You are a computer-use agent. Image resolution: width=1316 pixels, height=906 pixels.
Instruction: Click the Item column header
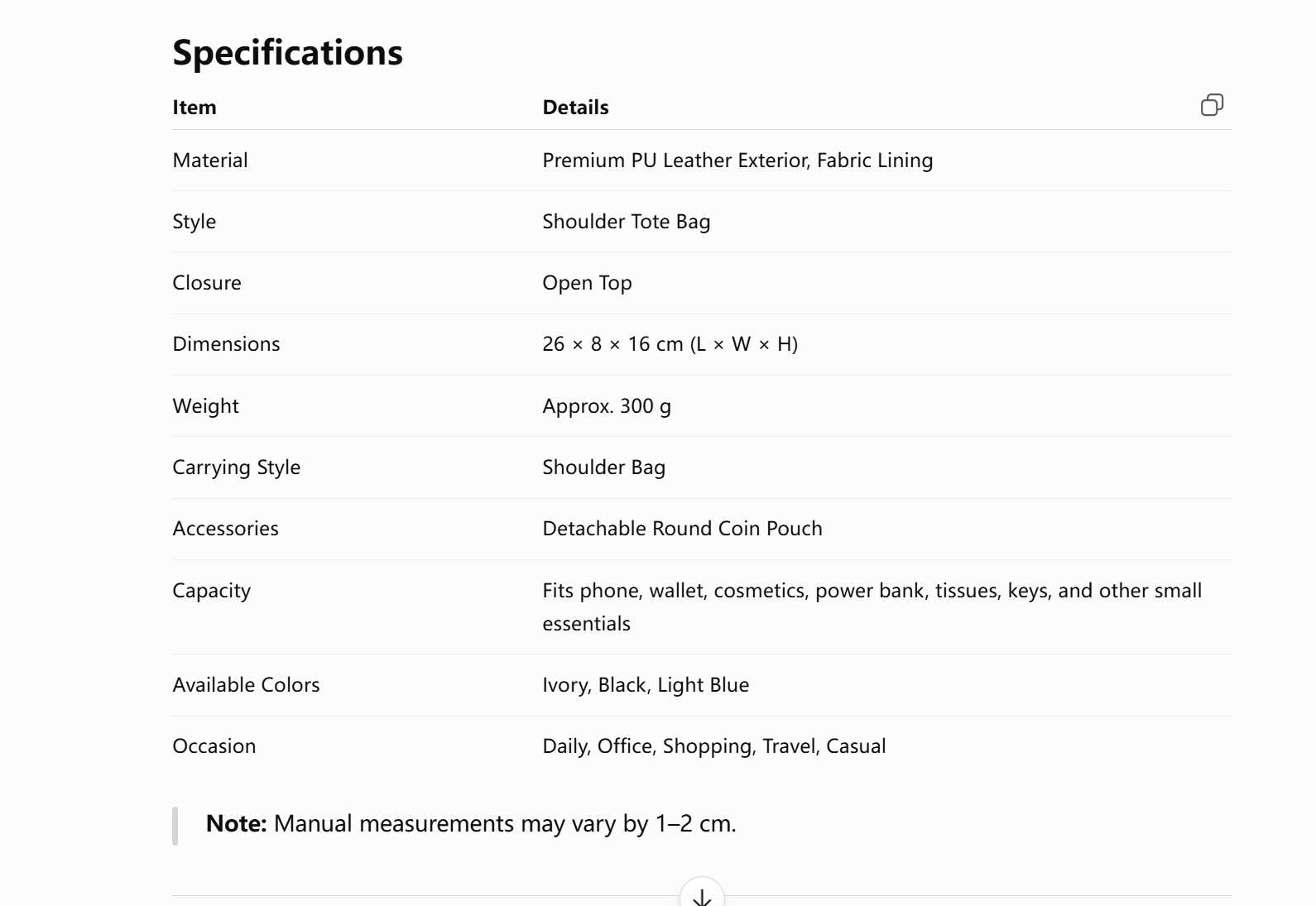click(x=195, y=108)
